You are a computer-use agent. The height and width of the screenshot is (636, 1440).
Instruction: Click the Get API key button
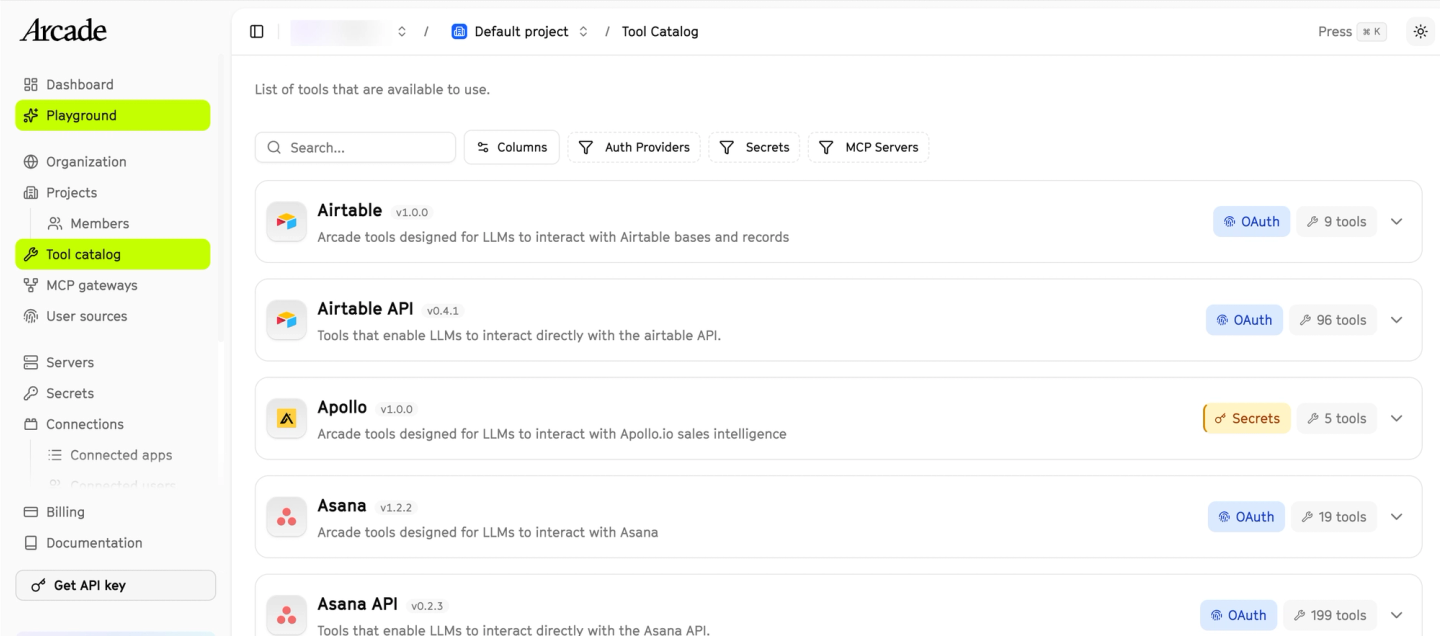pyautogui.click(x=116, y=586)
